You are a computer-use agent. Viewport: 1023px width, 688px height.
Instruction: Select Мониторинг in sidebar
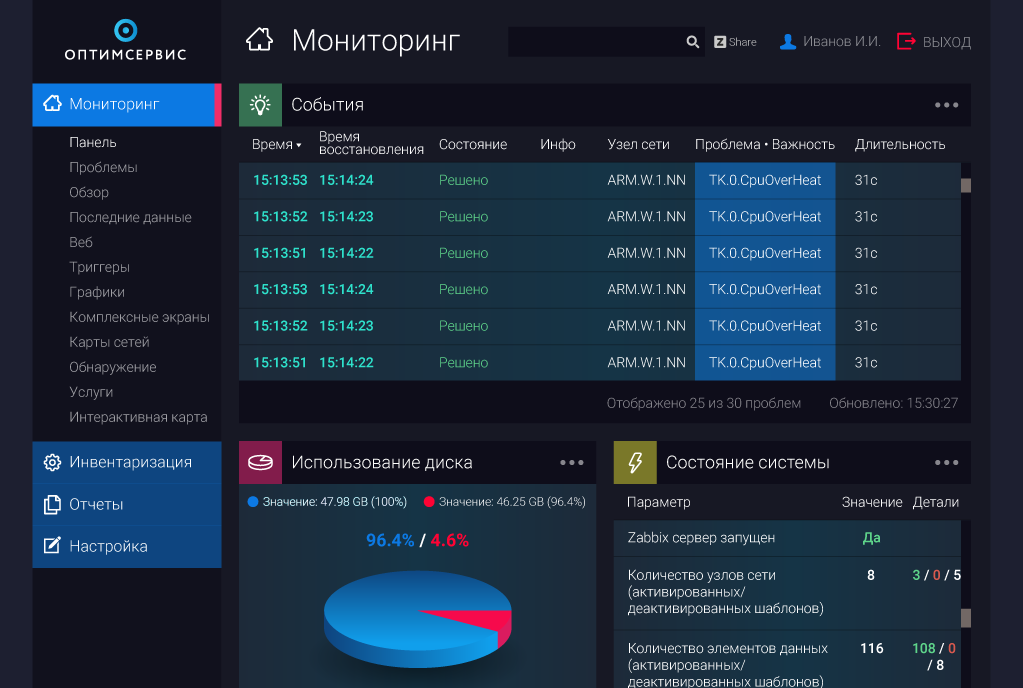click(127, 104)
